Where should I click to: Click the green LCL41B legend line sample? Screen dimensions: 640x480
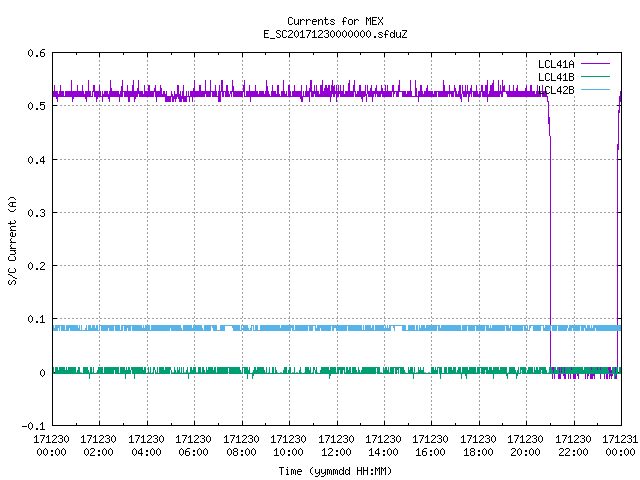point(595,76)
